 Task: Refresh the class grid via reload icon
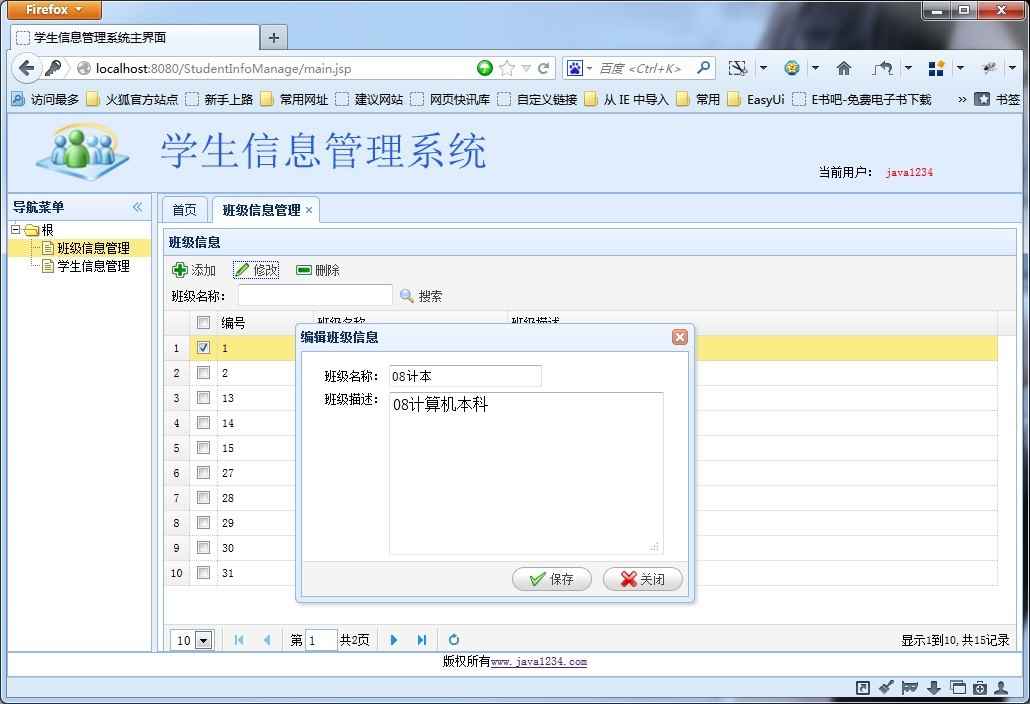pos(454,640)
